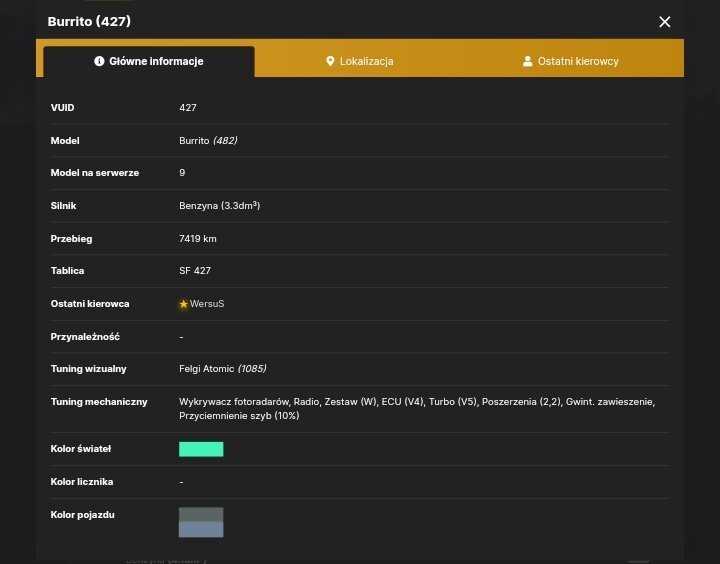
Task: Click the Silnik label
Action: tap(63, 206)
